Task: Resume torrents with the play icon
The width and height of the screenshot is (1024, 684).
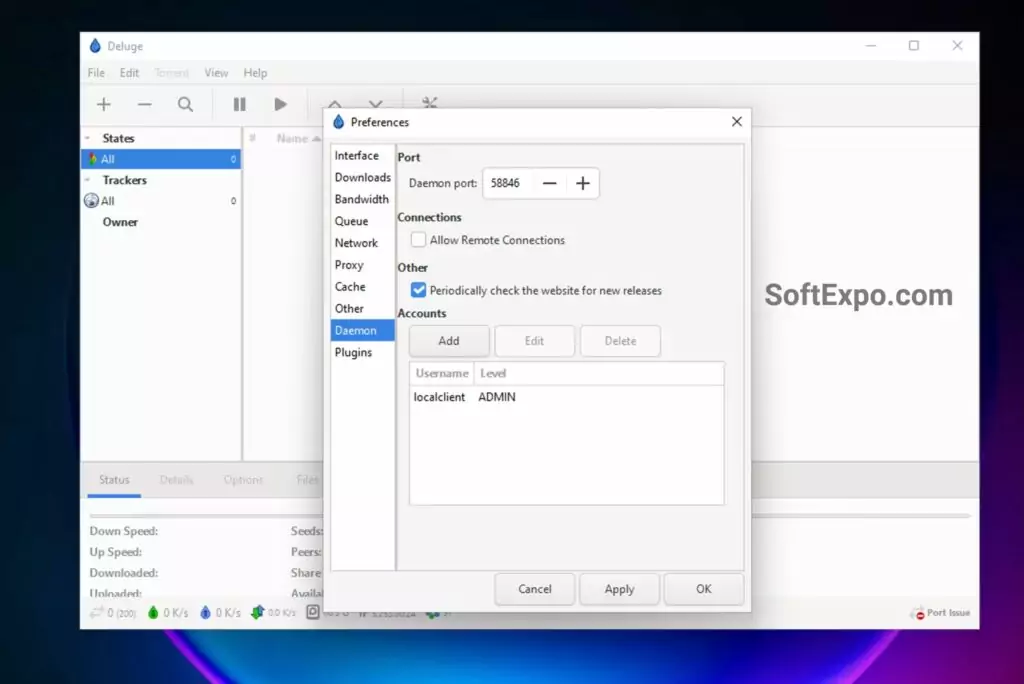Action: (281, 104)
